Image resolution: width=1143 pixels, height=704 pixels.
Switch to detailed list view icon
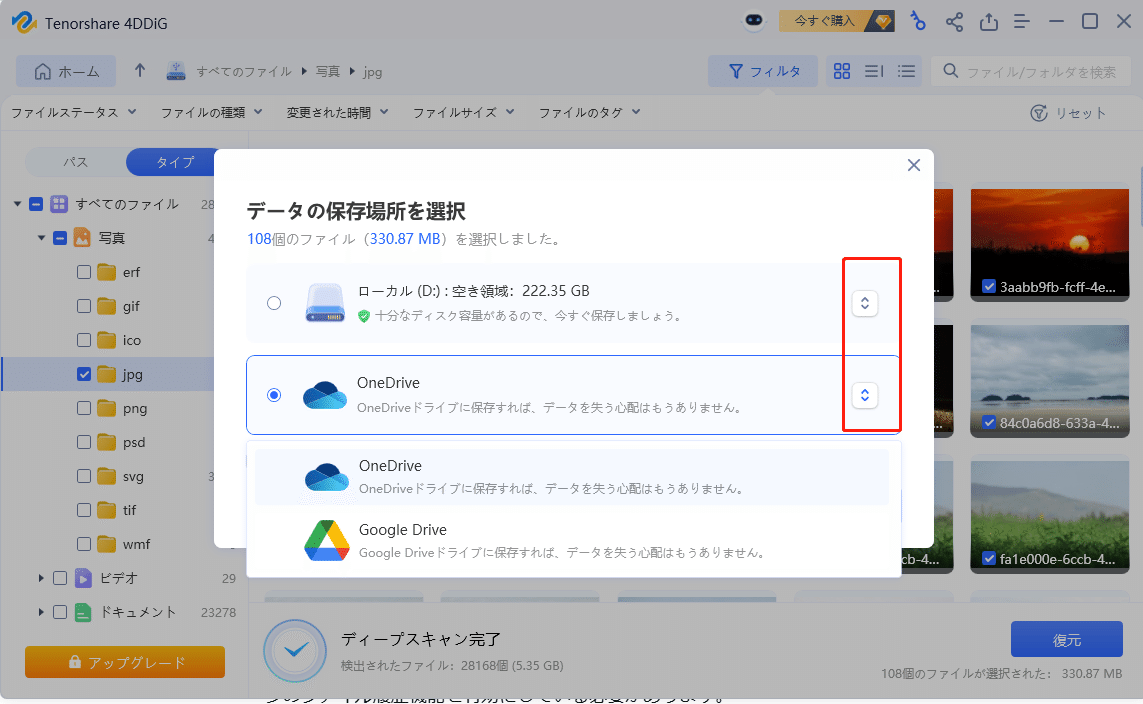(x=873, y=71)
